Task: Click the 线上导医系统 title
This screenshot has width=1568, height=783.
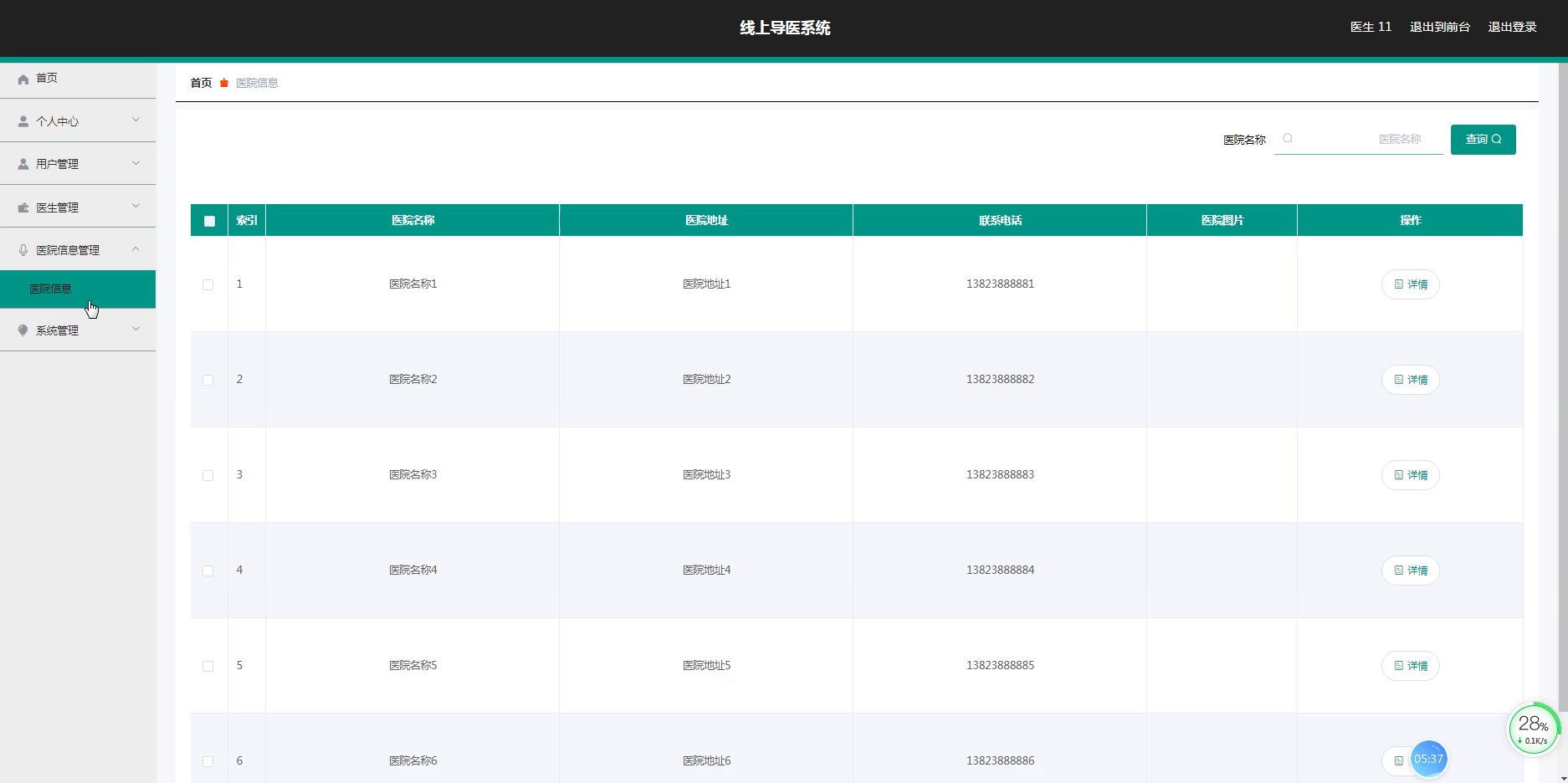Action: (x=785, y=28)
